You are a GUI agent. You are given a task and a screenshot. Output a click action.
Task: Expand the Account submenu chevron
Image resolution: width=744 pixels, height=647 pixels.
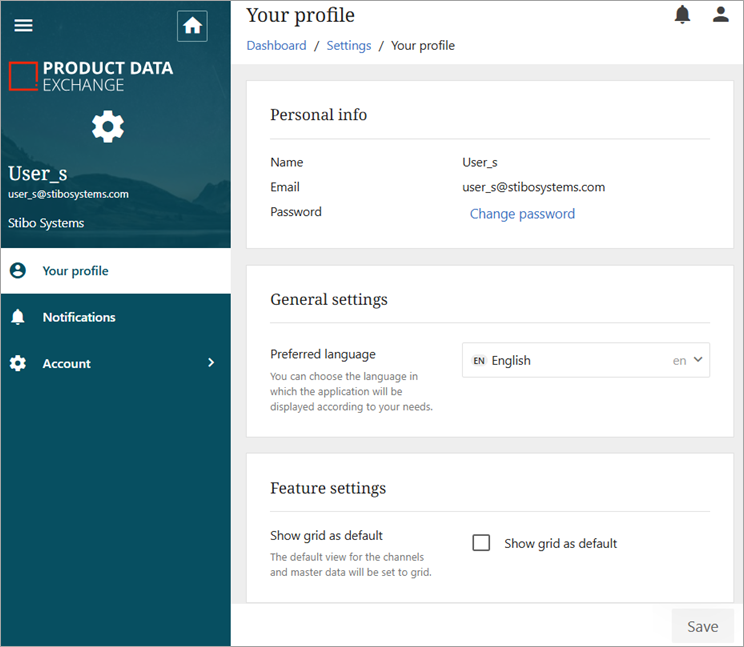point(211,363)
